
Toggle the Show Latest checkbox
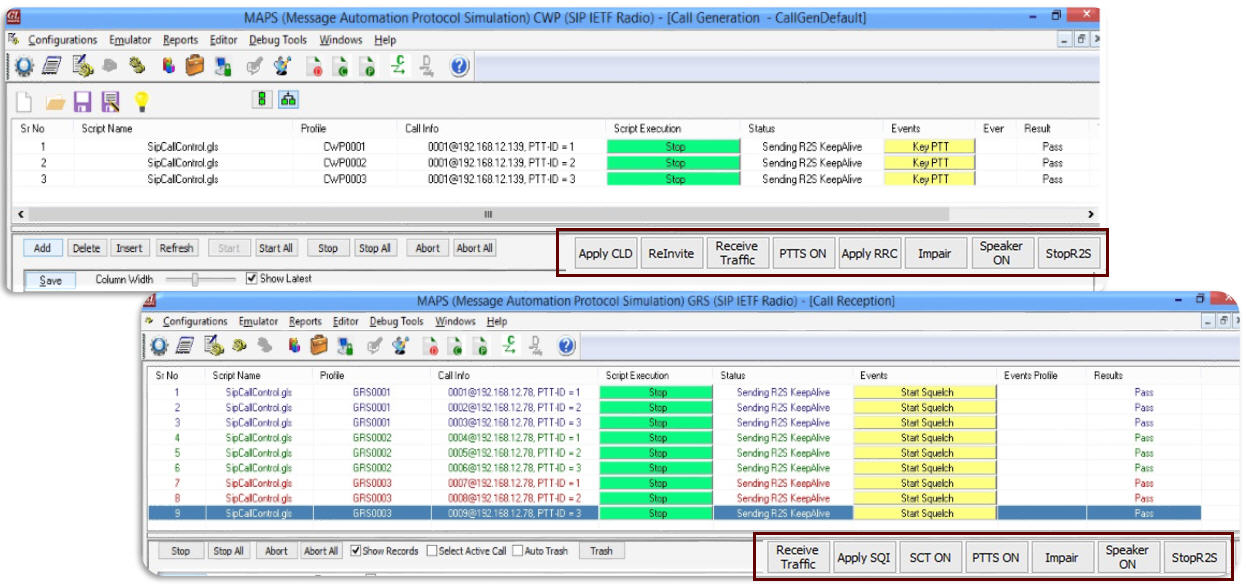pyautogui.click(x=252, y=279)
